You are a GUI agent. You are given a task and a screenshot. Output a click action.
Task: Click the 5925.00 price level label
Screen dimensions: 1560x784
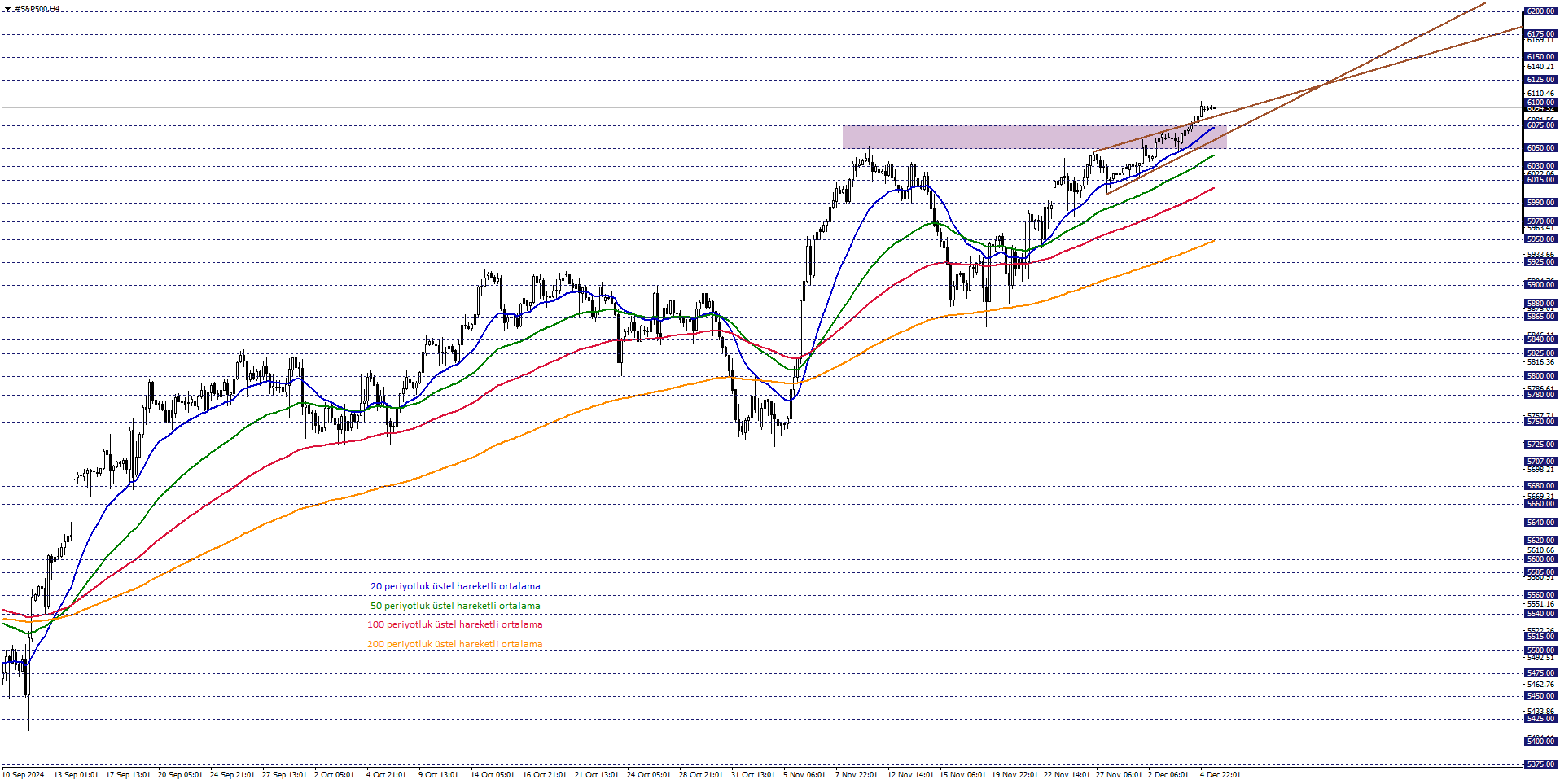(x=1540, y=262)
